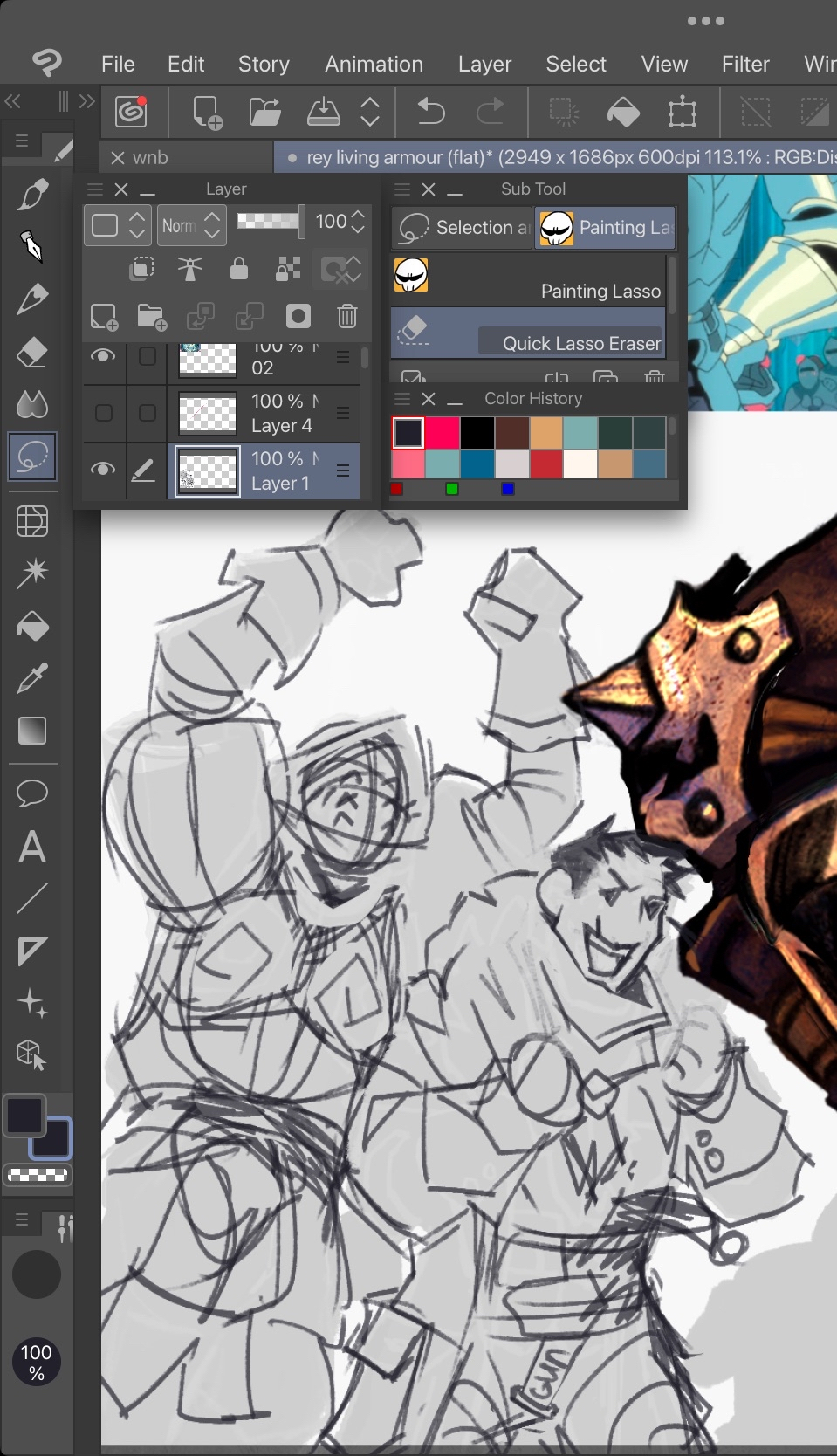Viewport: 837px width, 1456px height.
Task: Open the blending mode dropdown
Action: [192, 226]
